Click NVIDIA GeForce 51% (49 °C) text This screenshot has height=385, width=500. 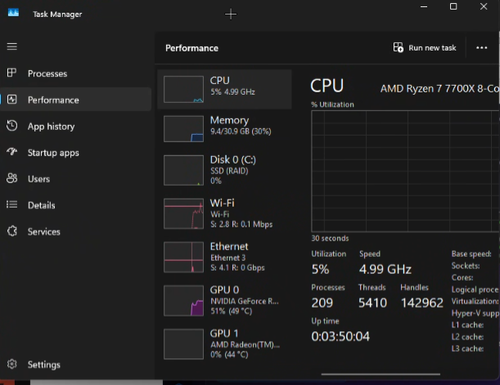231,311
